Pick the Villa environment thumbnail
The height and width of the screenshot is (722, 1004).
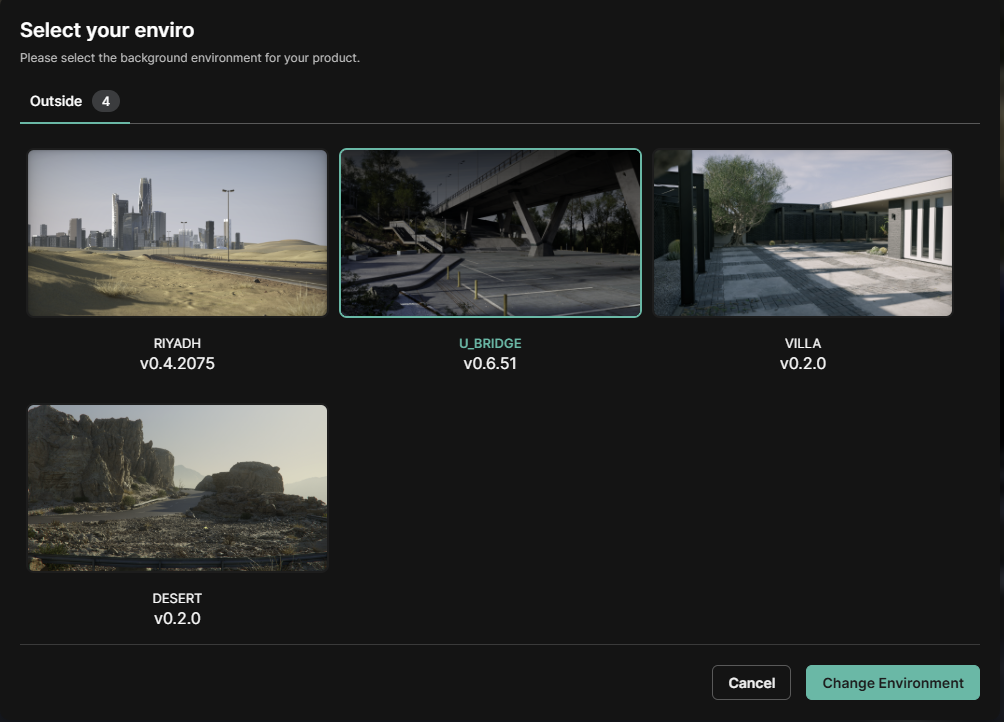click(802, 233)
